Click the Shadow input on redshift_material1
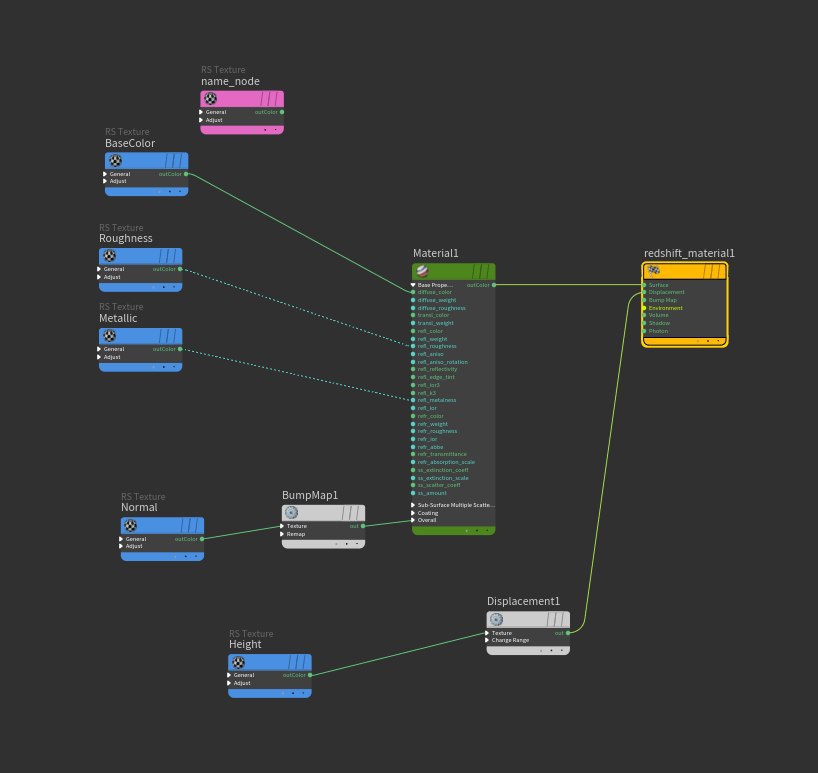The width and height of the screenshot is (818, 773). pyautogui.click(x=645, y=323)
